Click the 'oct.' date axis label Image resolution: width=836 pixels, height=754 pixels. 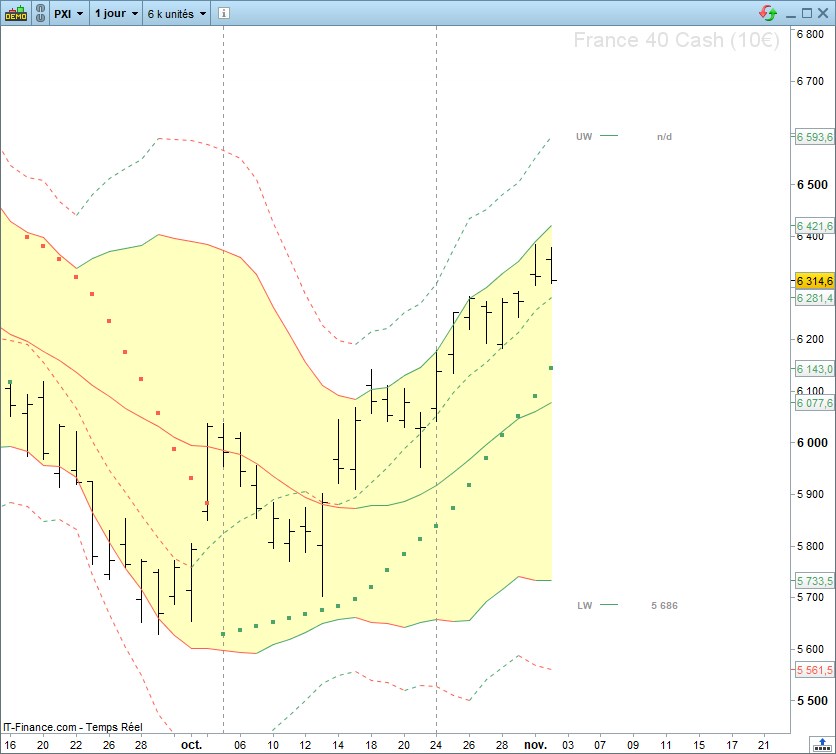click(x=191, y=744)
